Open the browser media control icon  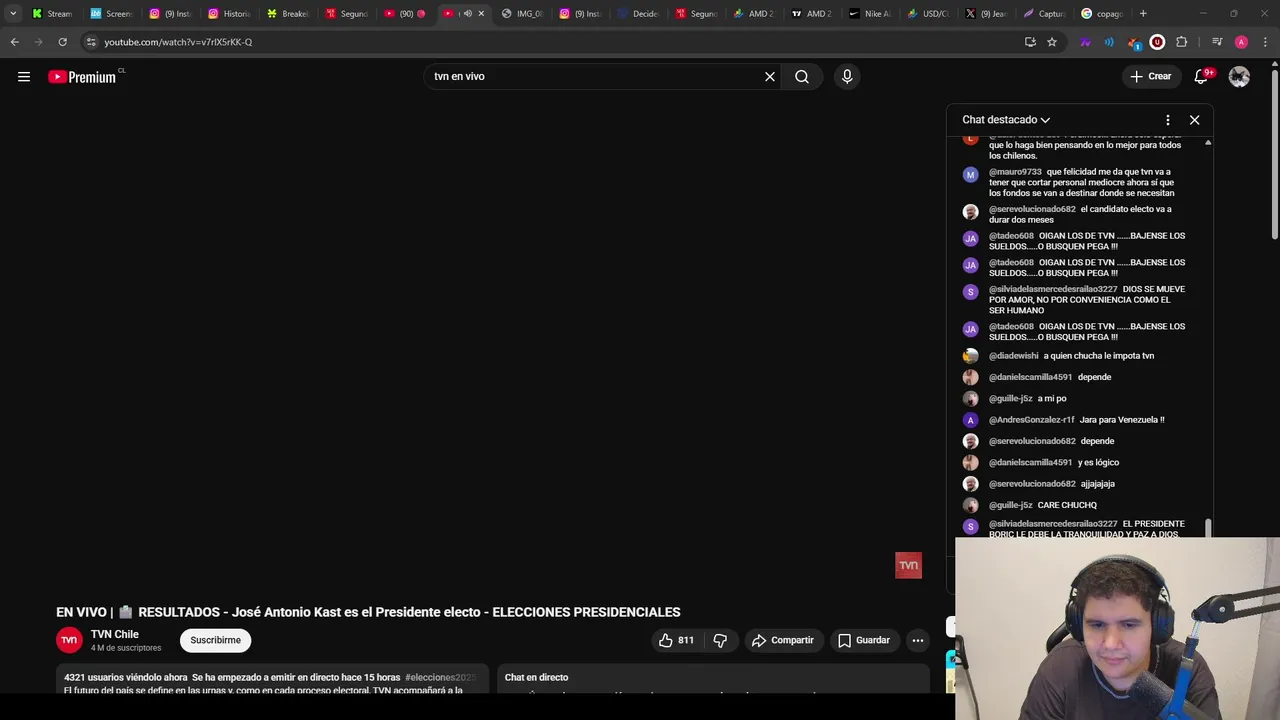[x=1216, y=42]
